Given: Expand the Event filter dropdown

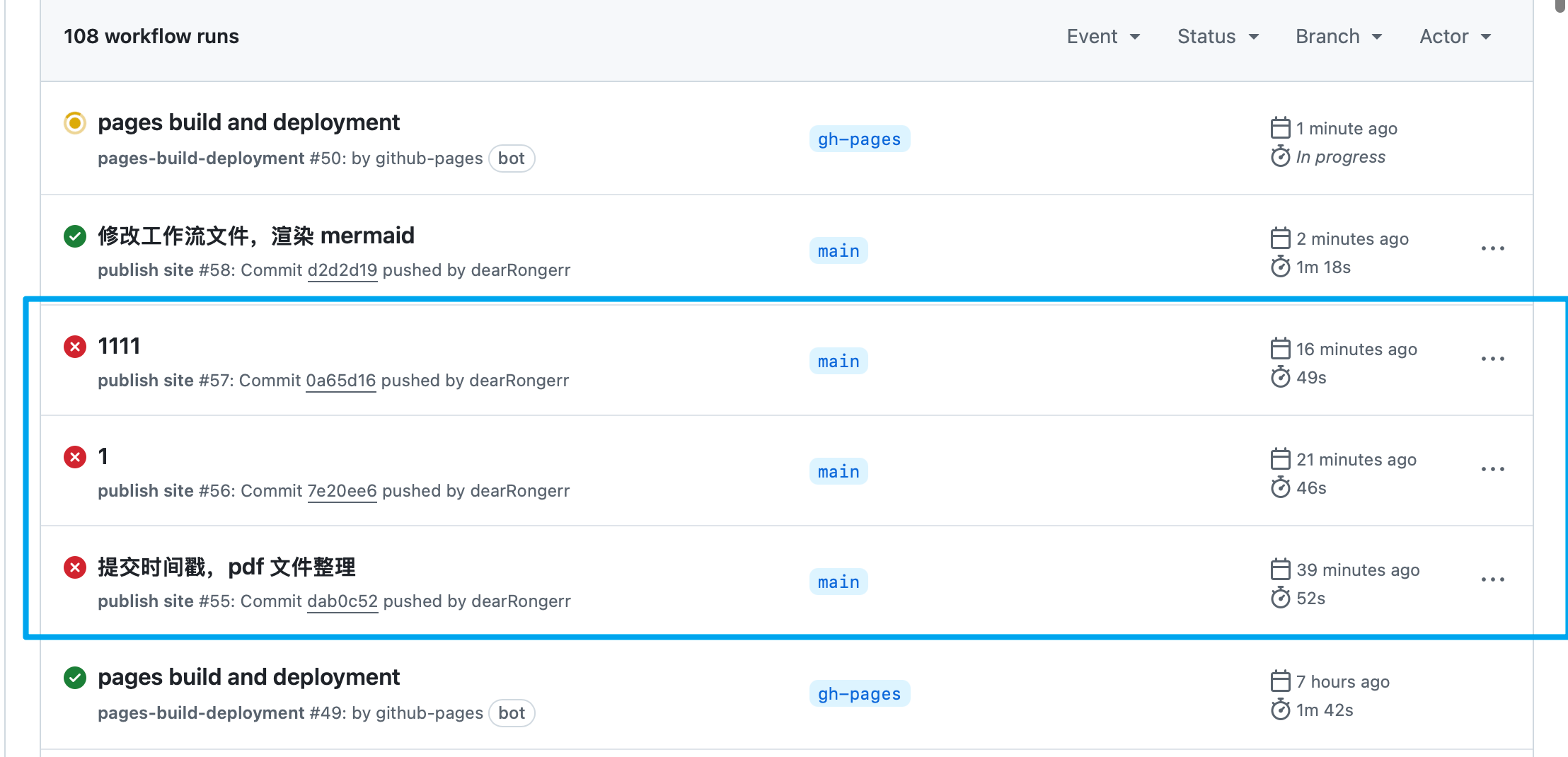Looking at the screenshot, I should pyautogui.click(x=1104, y=37).
